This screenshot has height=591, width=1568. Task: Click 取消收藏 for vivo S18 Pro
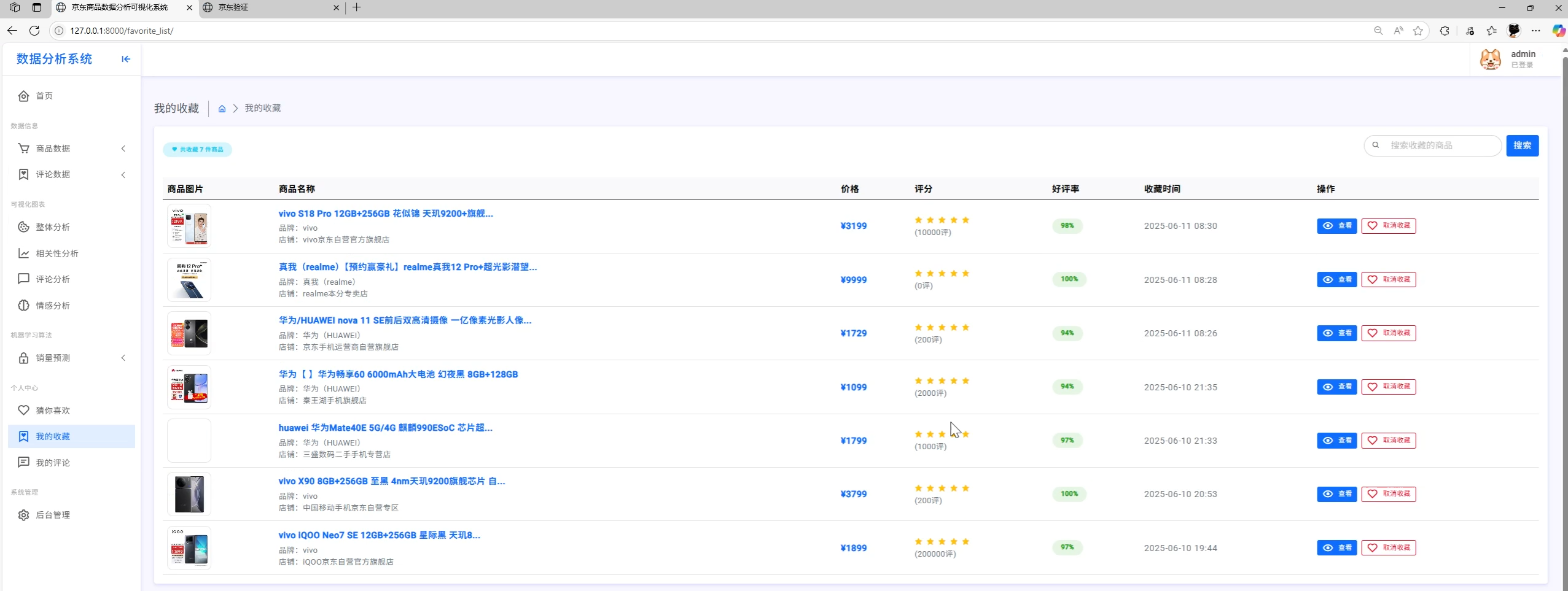tap(1389, 226)
